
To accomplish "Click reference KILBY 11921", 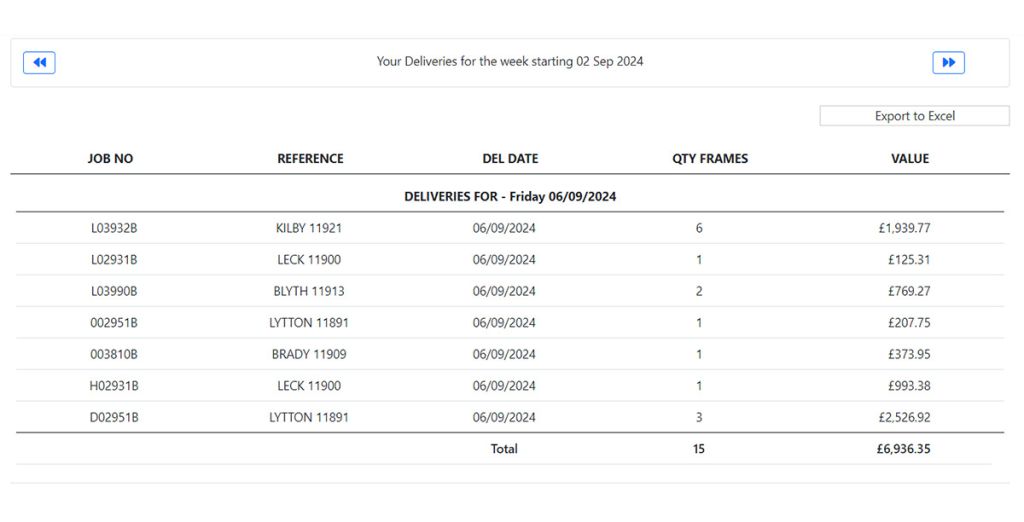I will point(309,228).
